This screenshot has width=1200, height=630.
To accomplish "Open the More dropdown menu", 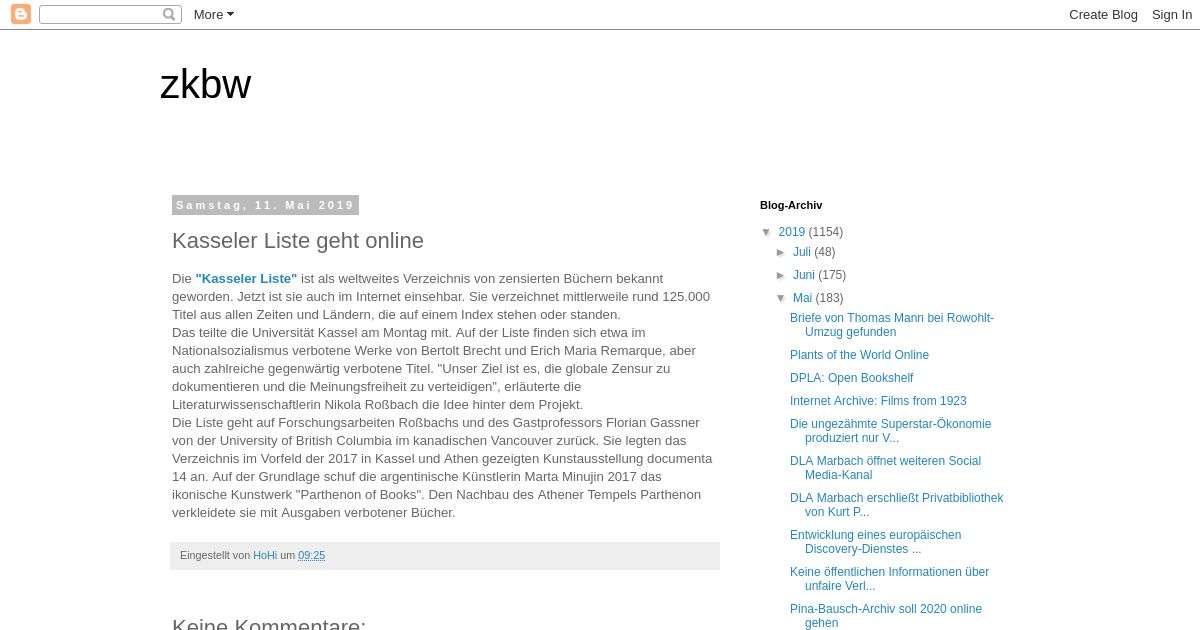I will pyautogui.click(x=213, y=14).
